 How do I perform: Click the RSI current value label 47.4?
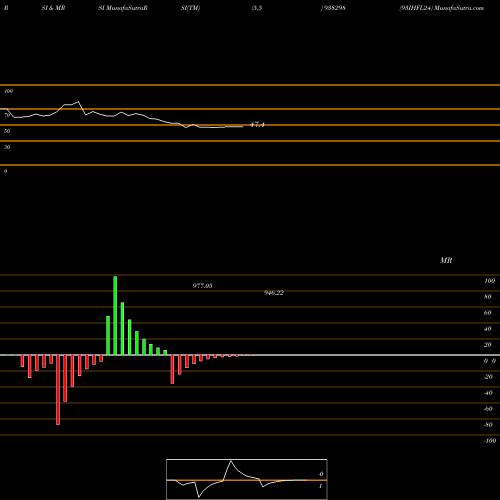(x=257, y=125)
